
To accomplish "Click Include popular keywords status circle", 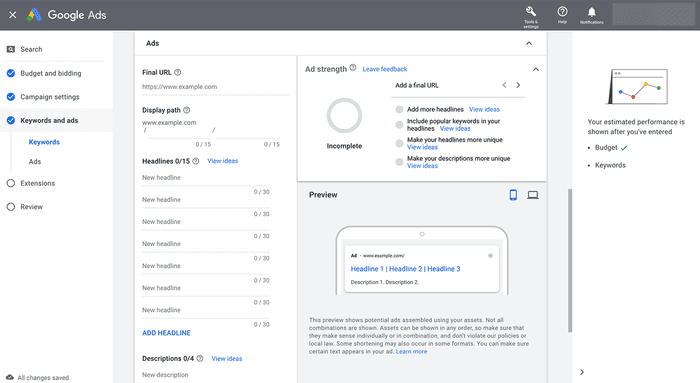I will [x=399, y=125].
